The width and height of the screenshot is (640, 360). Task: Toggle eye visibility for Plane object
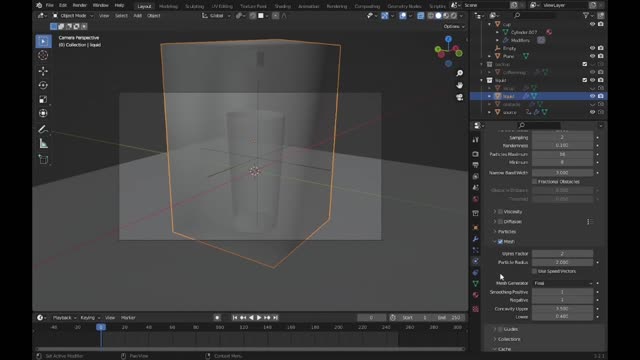pos(592,56)
